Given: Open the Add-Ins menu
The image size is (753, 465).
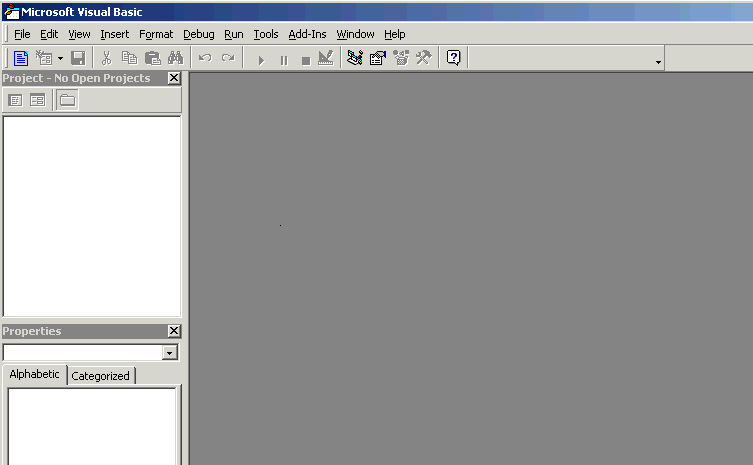Looking at the screenshot, I should [x=307, y=34].
